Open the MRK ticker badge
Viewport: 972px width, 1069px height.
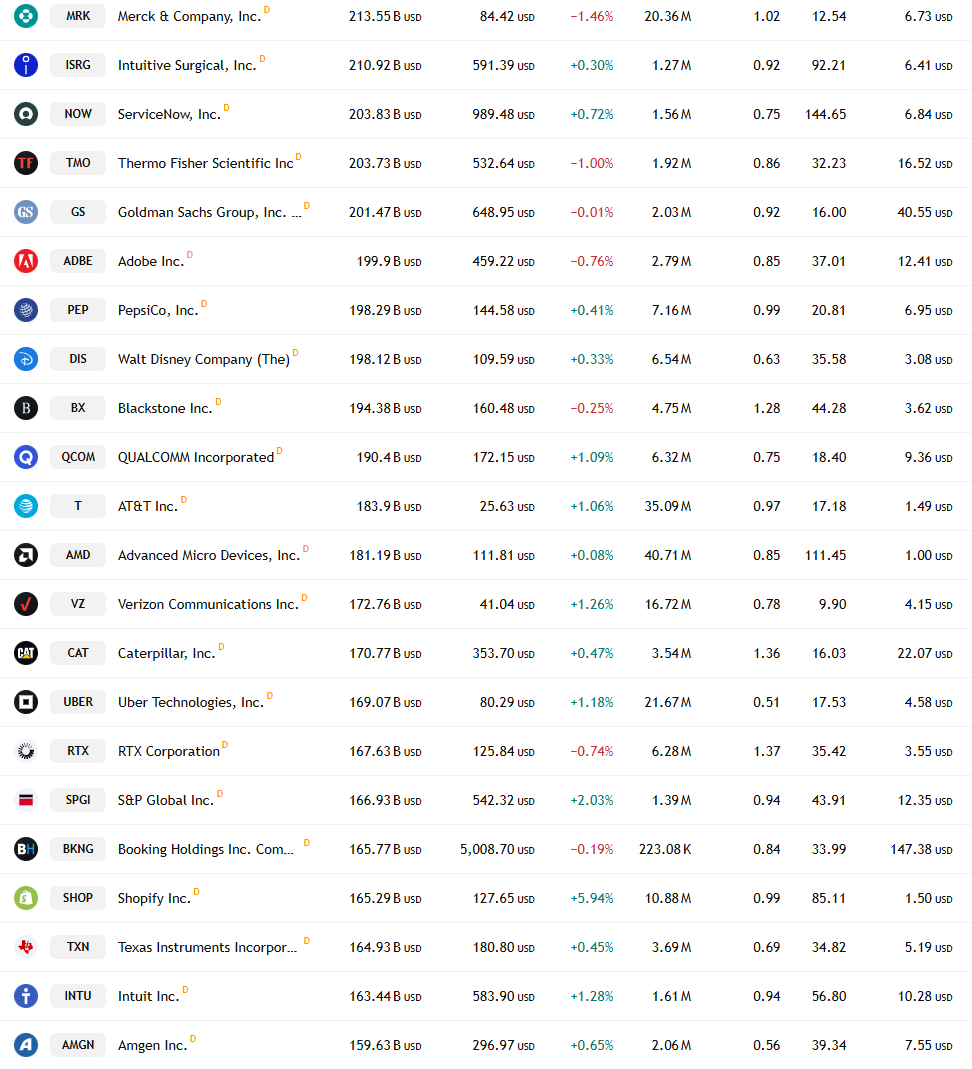coord(78,16)
